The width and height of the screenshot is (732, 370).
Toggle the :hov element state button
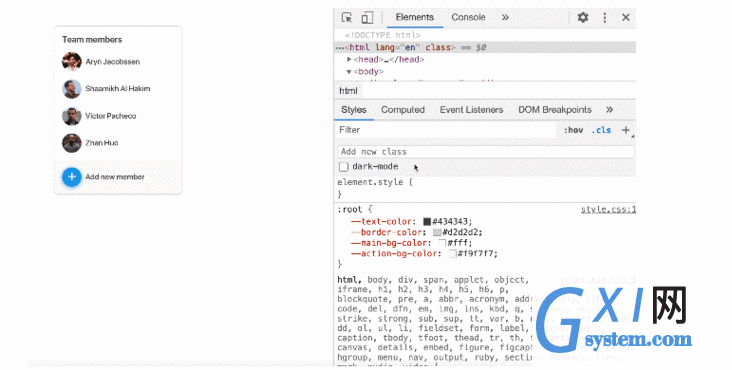pyautogui.click(x=573, y=130)
